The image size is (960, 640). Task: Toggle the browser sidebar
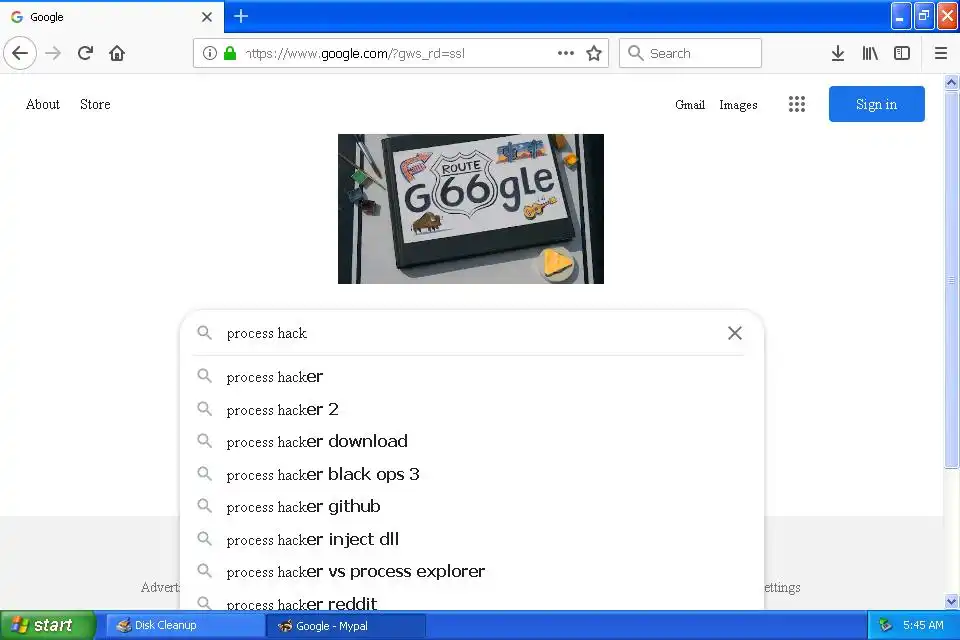(902, 53)
